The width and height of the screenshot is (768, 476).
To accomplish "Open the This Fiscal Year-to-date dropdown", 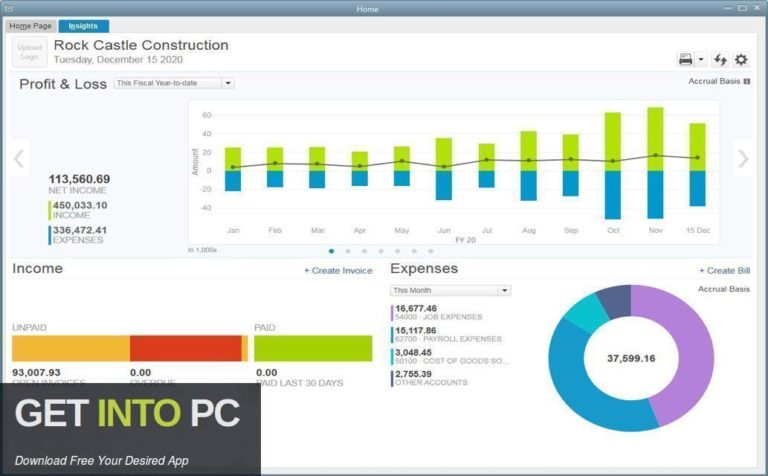I will point(174,83).
